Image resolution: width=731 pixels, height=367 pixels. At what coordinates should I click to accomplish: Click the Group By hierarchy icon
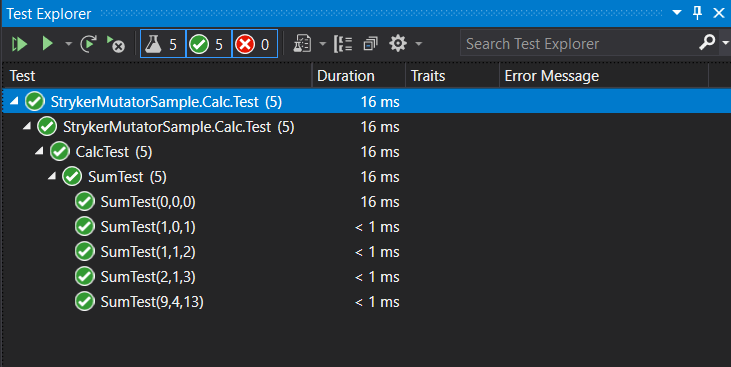click(343, 44)
